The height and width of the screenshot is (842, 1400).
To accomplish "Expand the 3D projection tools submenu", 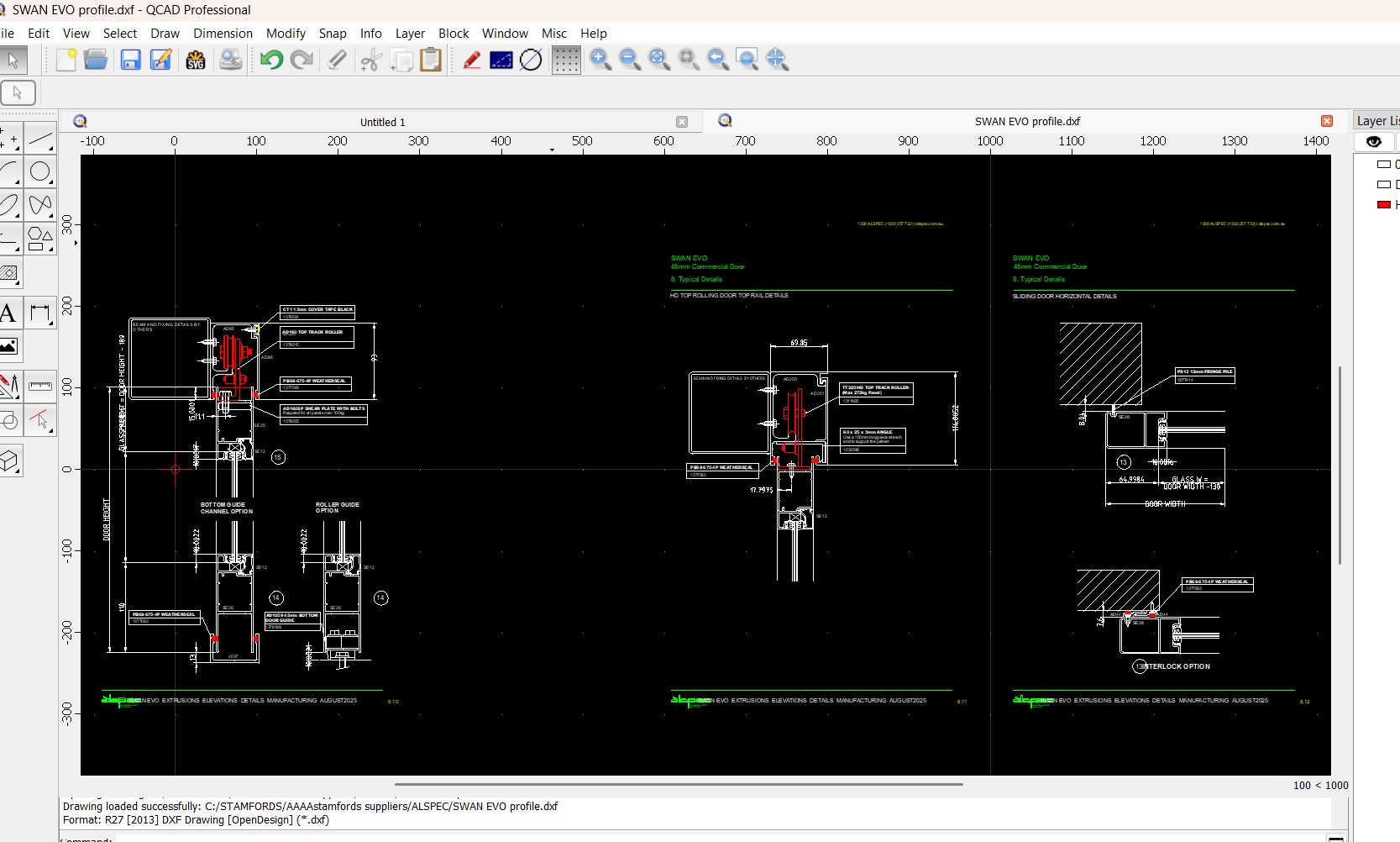I will (x=10, y=461).
